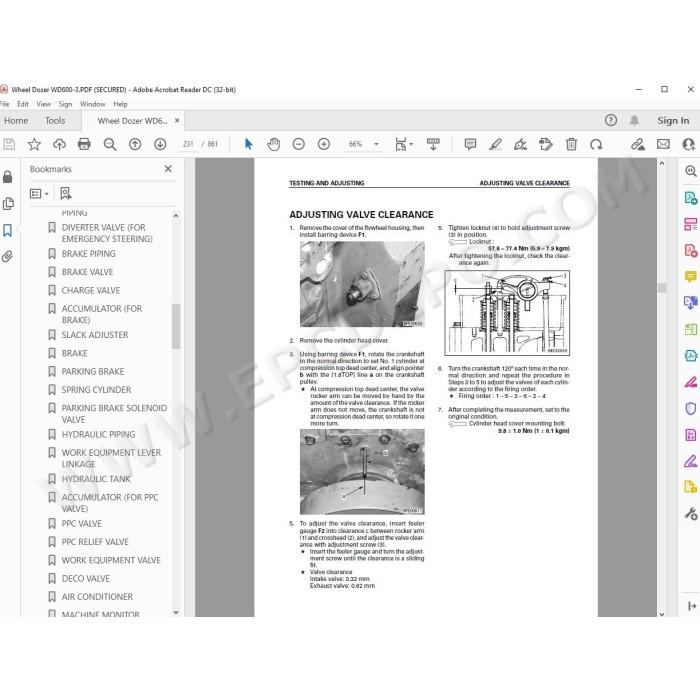Click the page number input field

[188, 144]
